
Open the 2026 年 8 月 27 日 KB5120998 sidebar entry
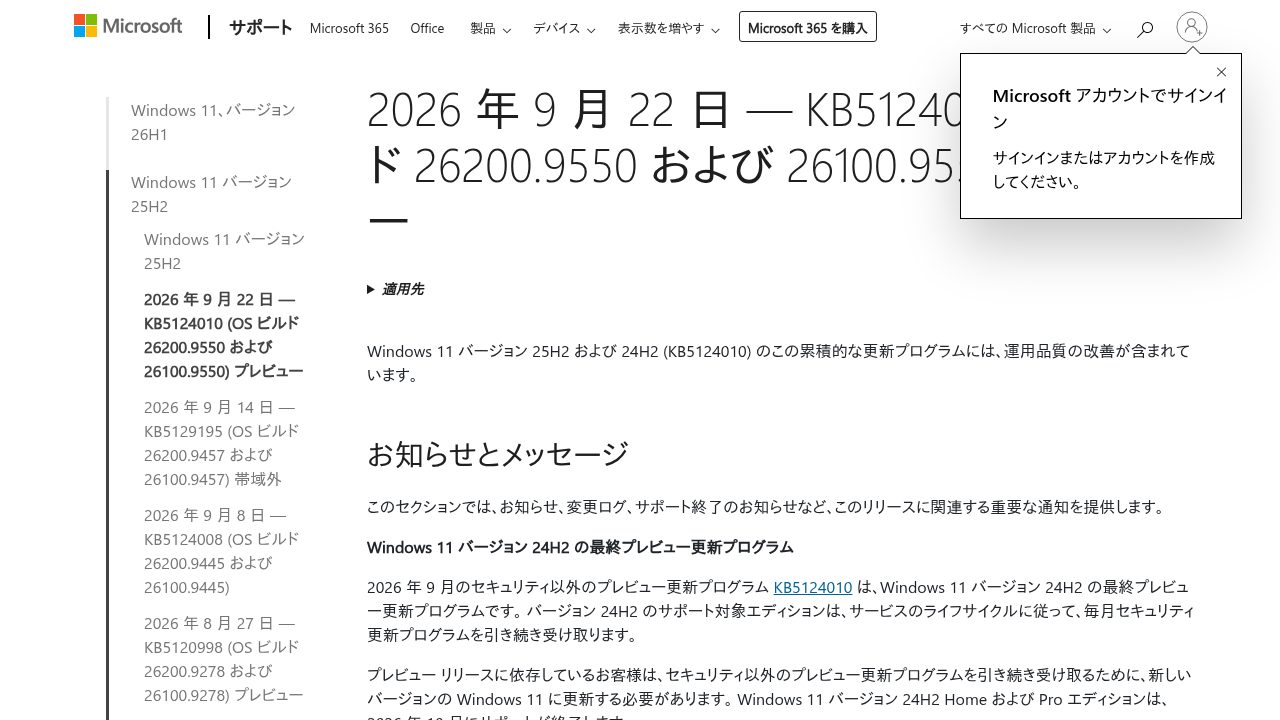pos(223,659)
